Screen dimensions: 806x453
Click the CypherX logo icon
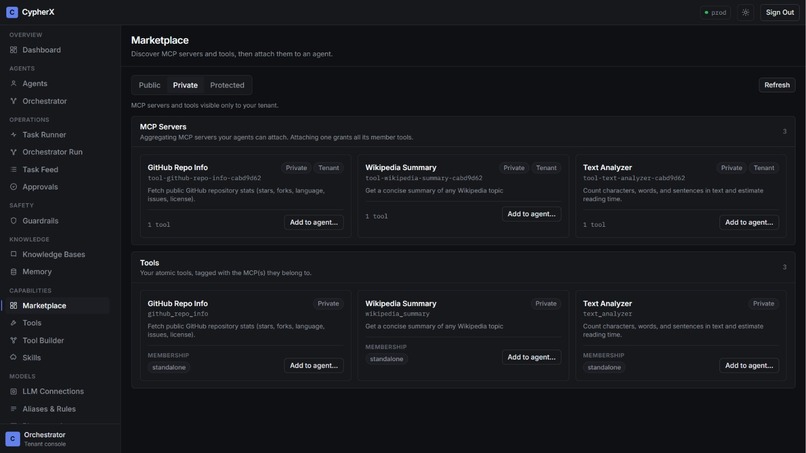(12, 12)
